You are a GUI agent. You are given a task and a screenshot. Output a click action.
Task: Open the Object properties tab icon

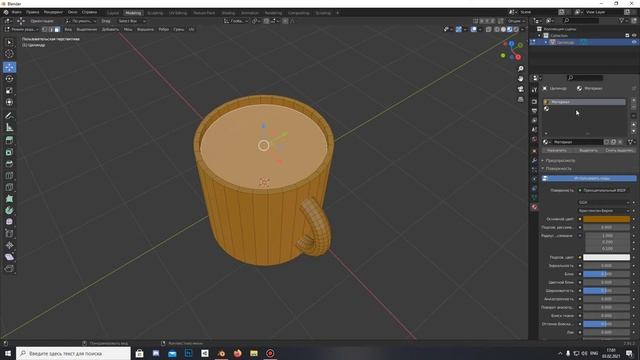click(534, 150)
